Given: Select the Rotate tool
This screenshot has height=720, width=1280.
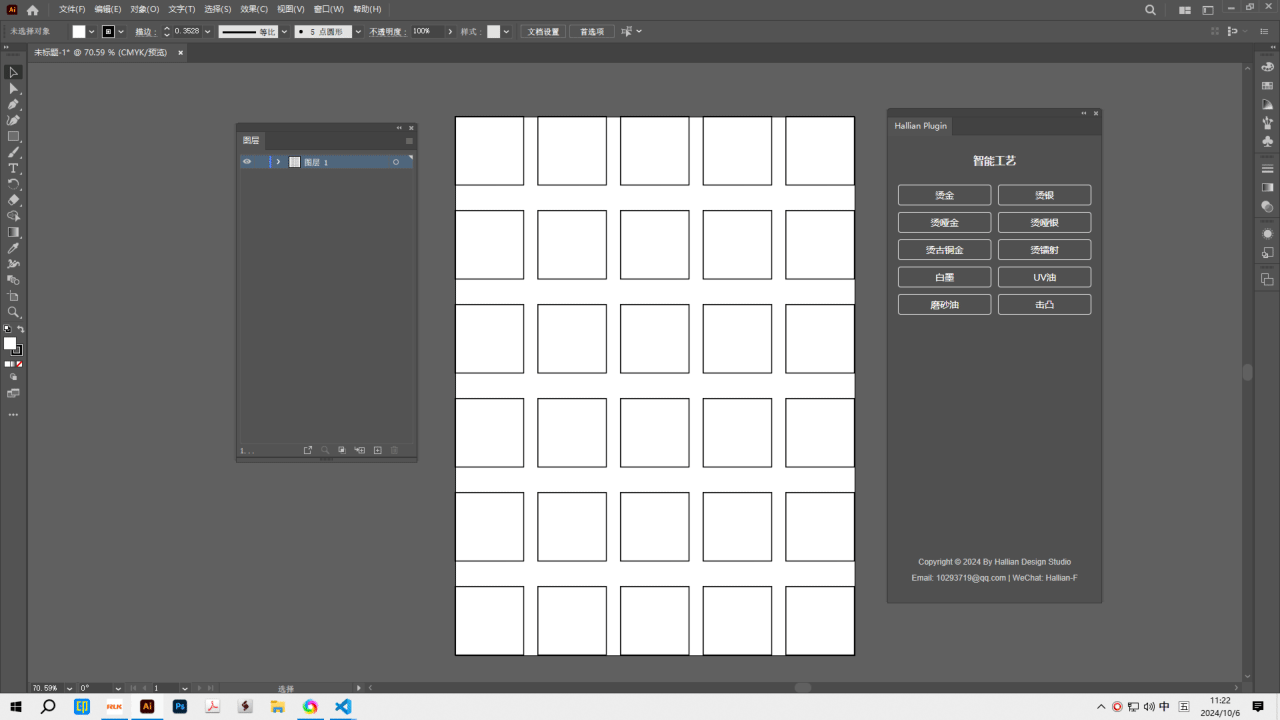Looking at the screenshot, I should [x=14, y=184].
